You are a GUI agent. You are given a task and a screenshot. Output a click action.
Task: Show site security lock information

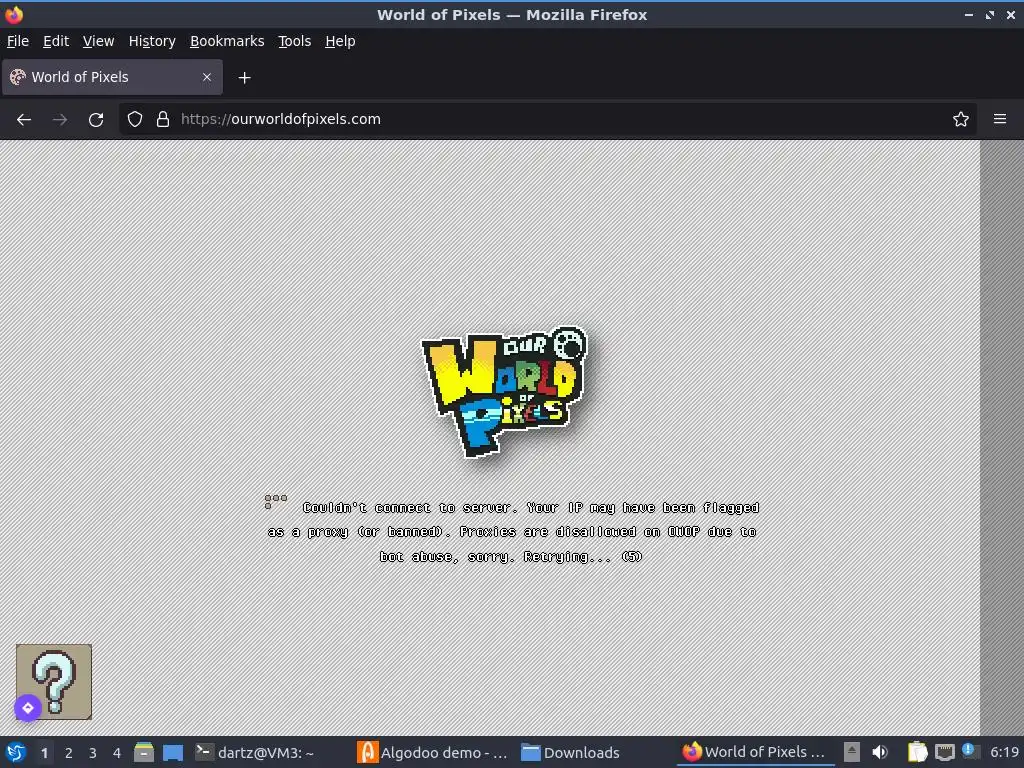163,120
